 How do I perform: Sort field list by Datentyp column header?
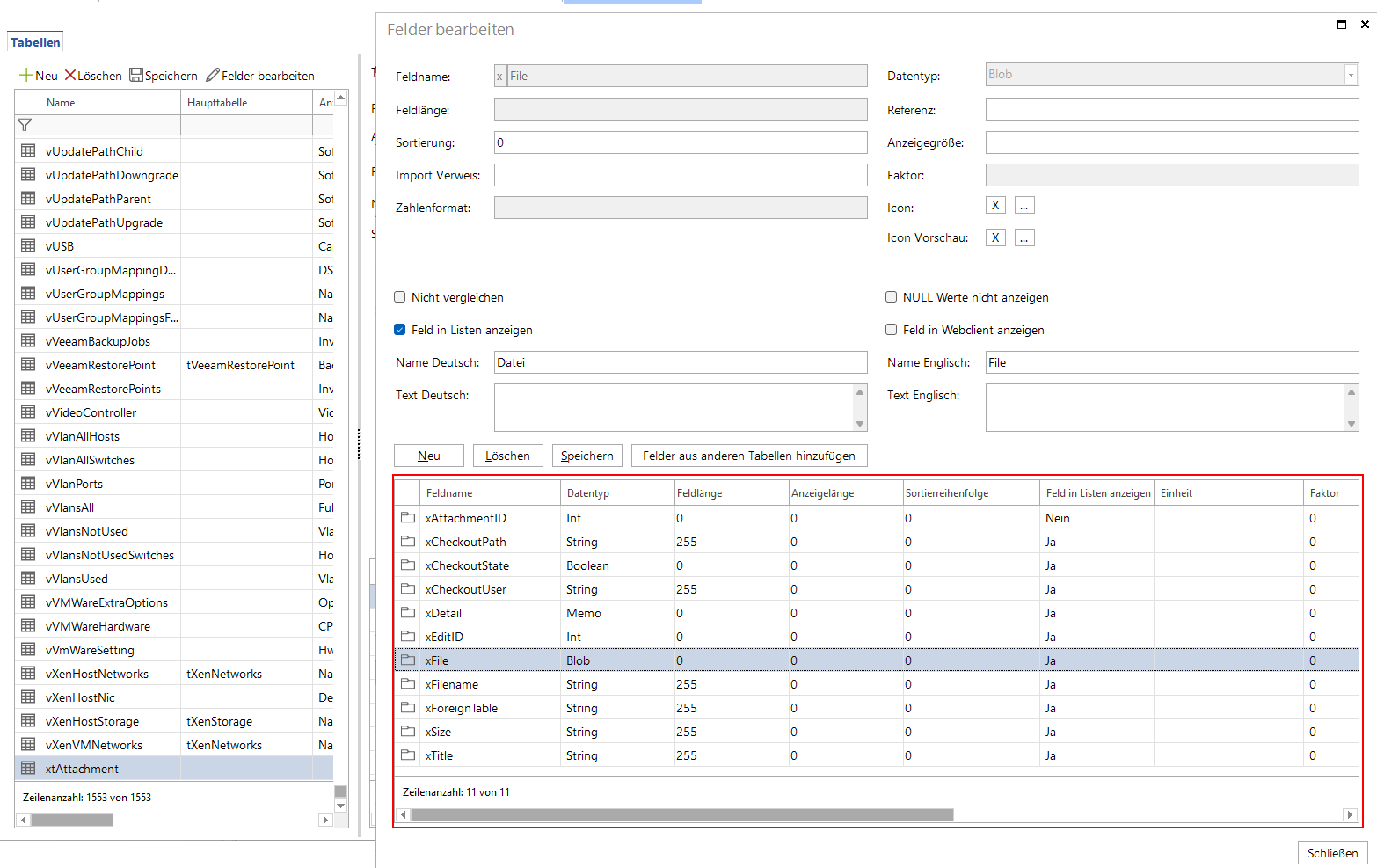coord(617,493)
